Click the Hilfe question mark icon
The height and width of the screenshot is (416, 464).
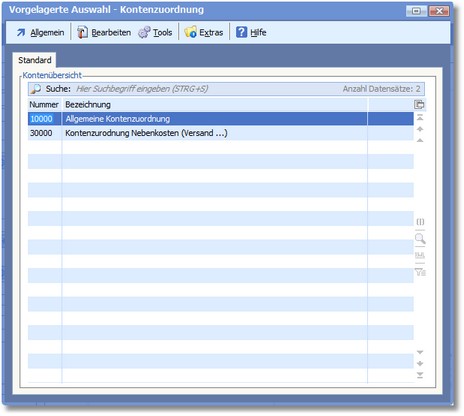coord(241,32)
